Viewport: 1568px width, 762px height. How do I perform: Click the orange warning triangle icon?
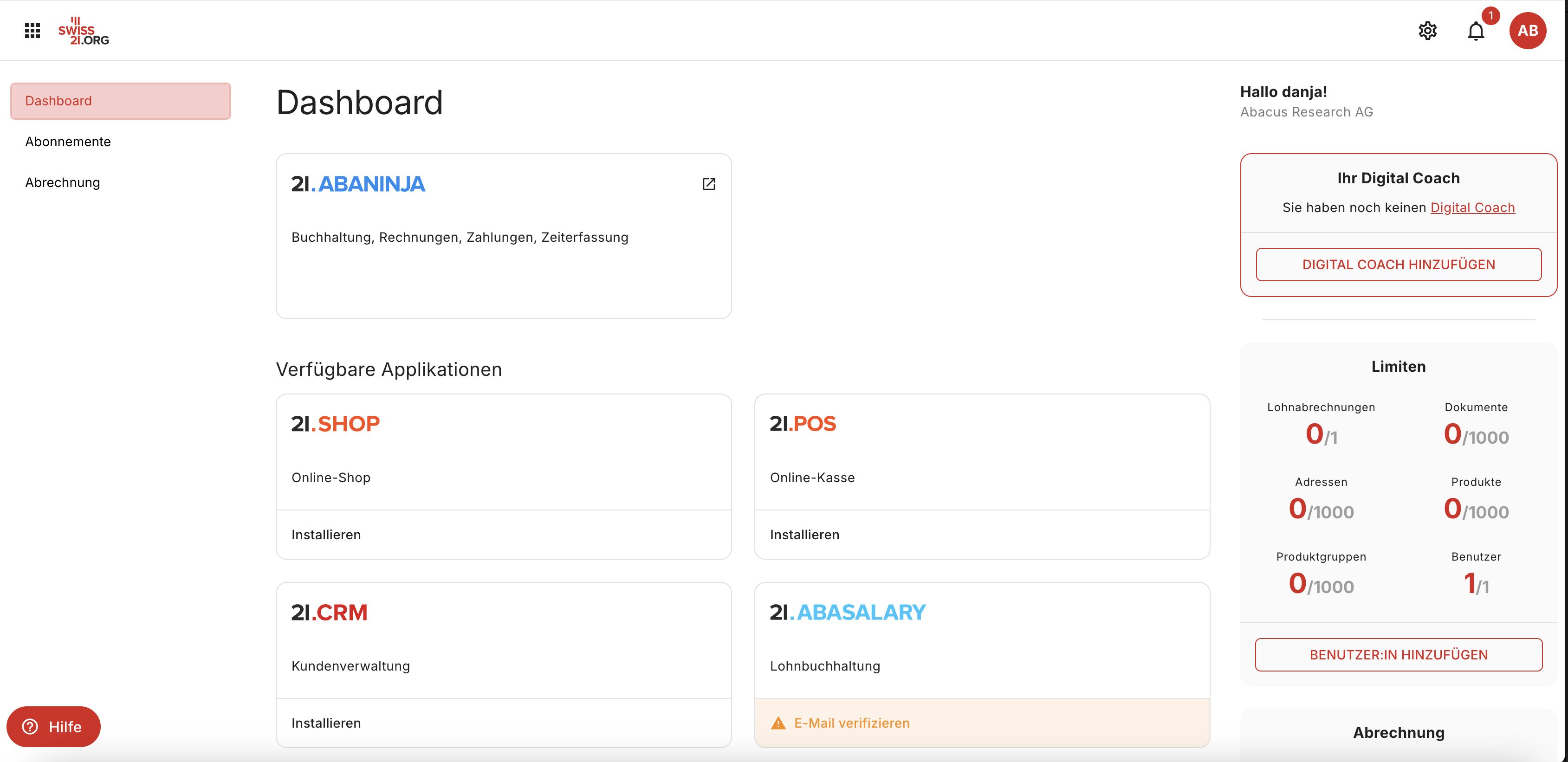click(x=778, y=723)
